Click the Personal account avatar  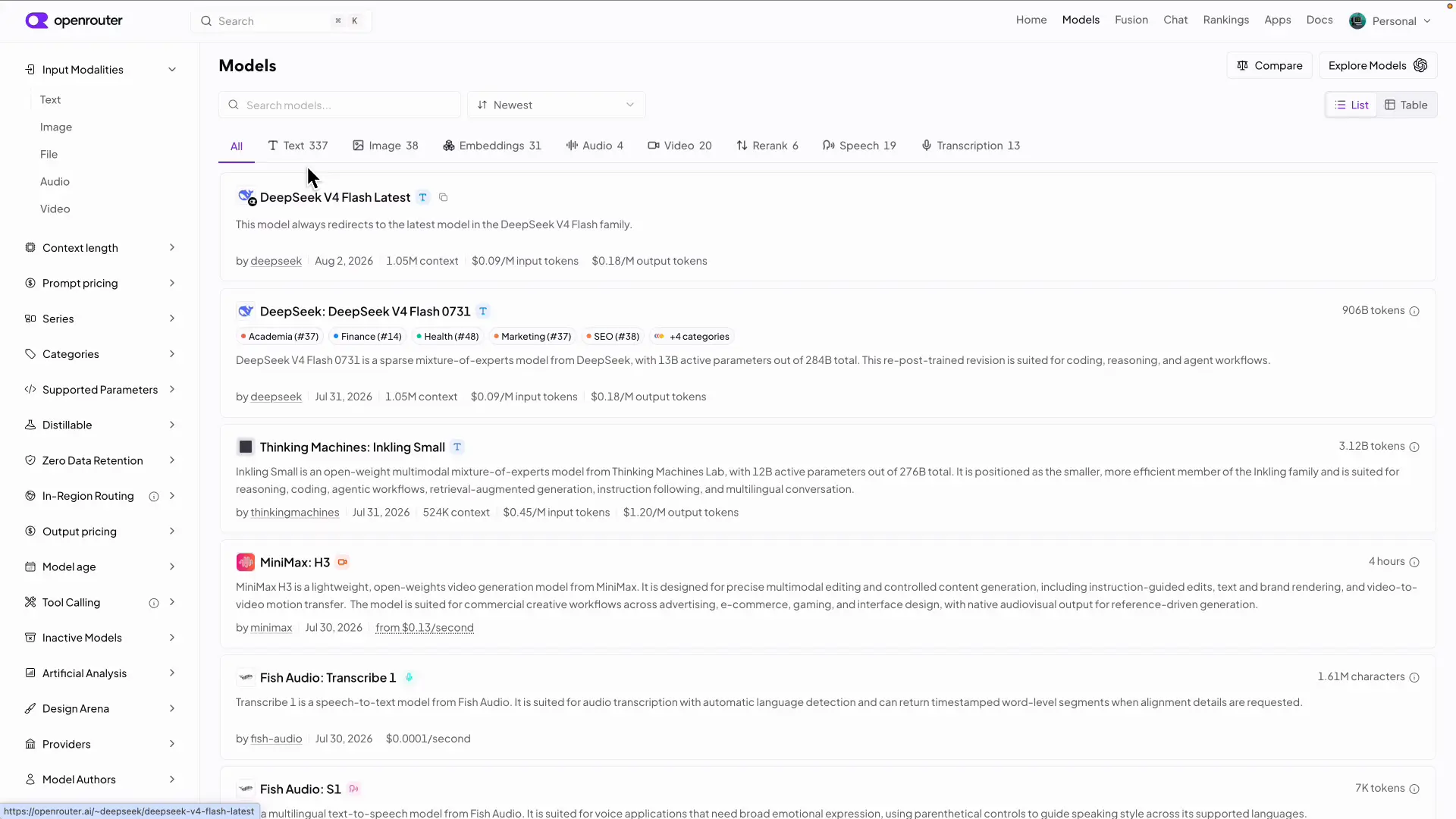pos(1357,21)
